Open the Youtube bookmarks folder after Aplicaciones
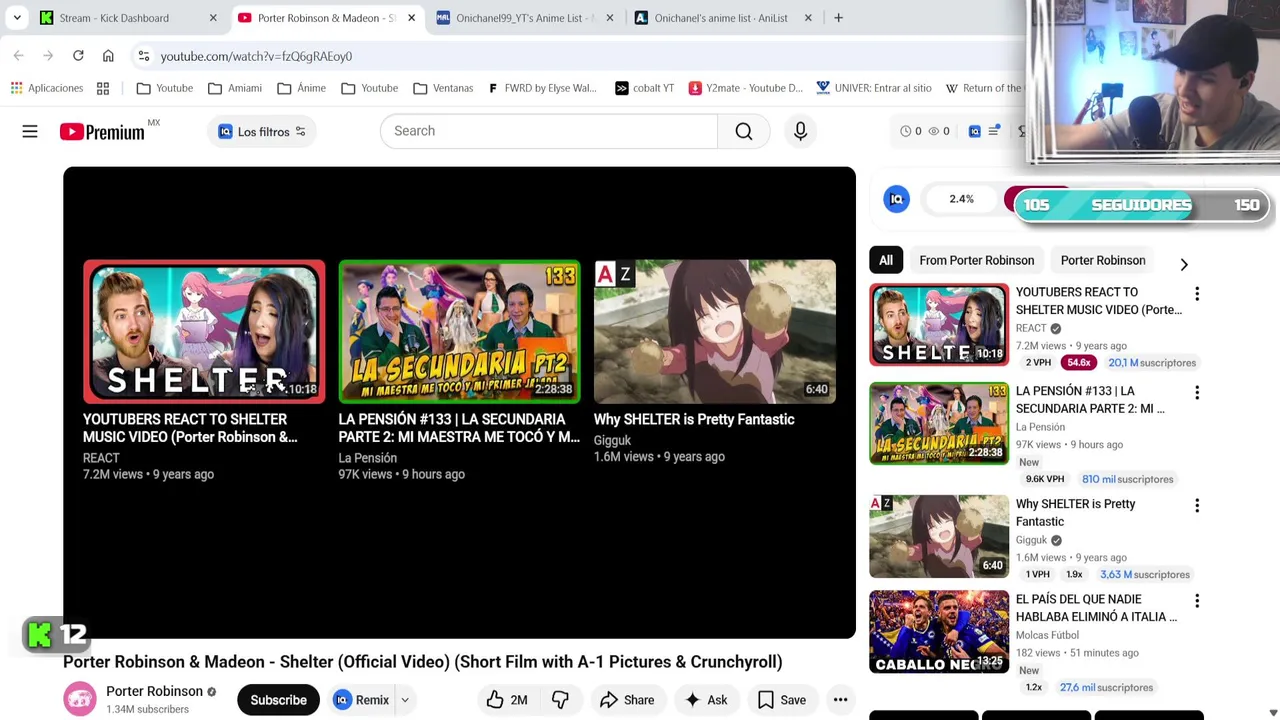Viewport: 1280px width, 720px height. [x=165, y=88]
